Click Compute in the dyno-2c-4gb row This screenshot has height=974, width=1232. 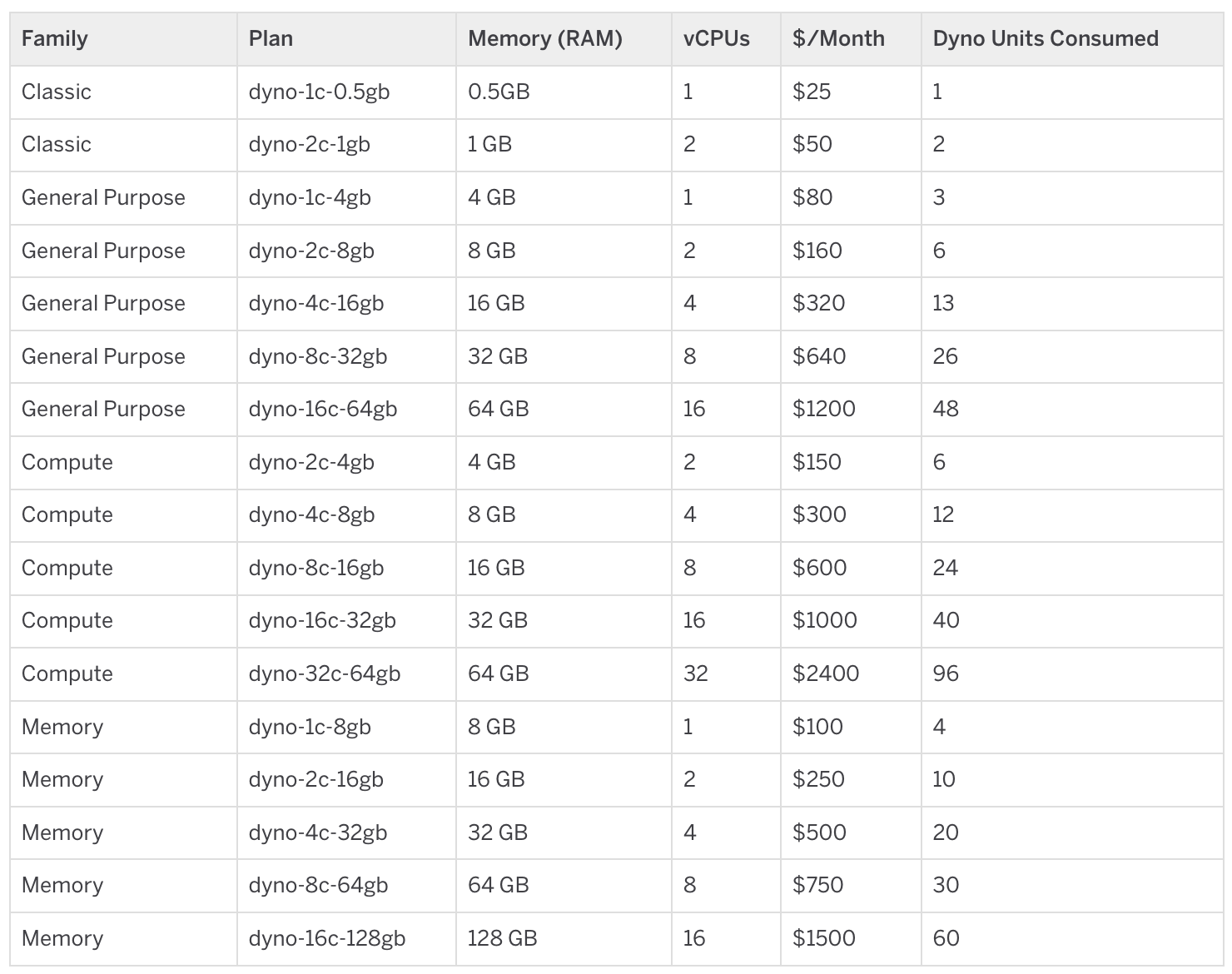(x=67, y=462)
